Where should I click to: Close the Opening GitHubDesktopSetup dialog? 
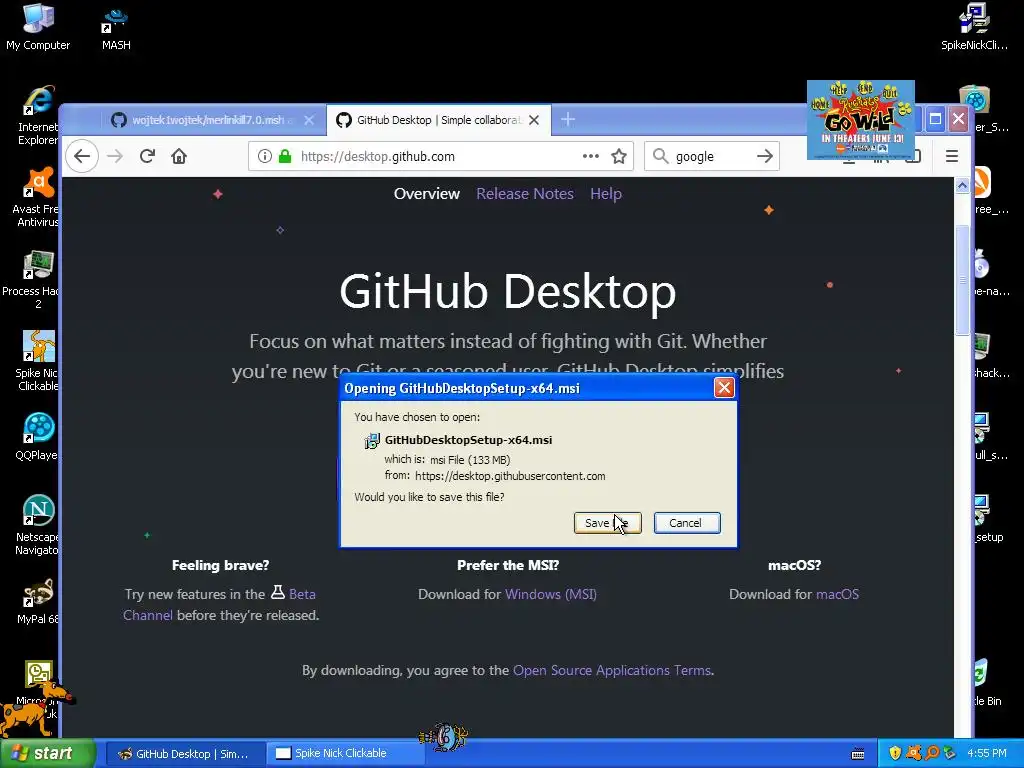(724, 388)
